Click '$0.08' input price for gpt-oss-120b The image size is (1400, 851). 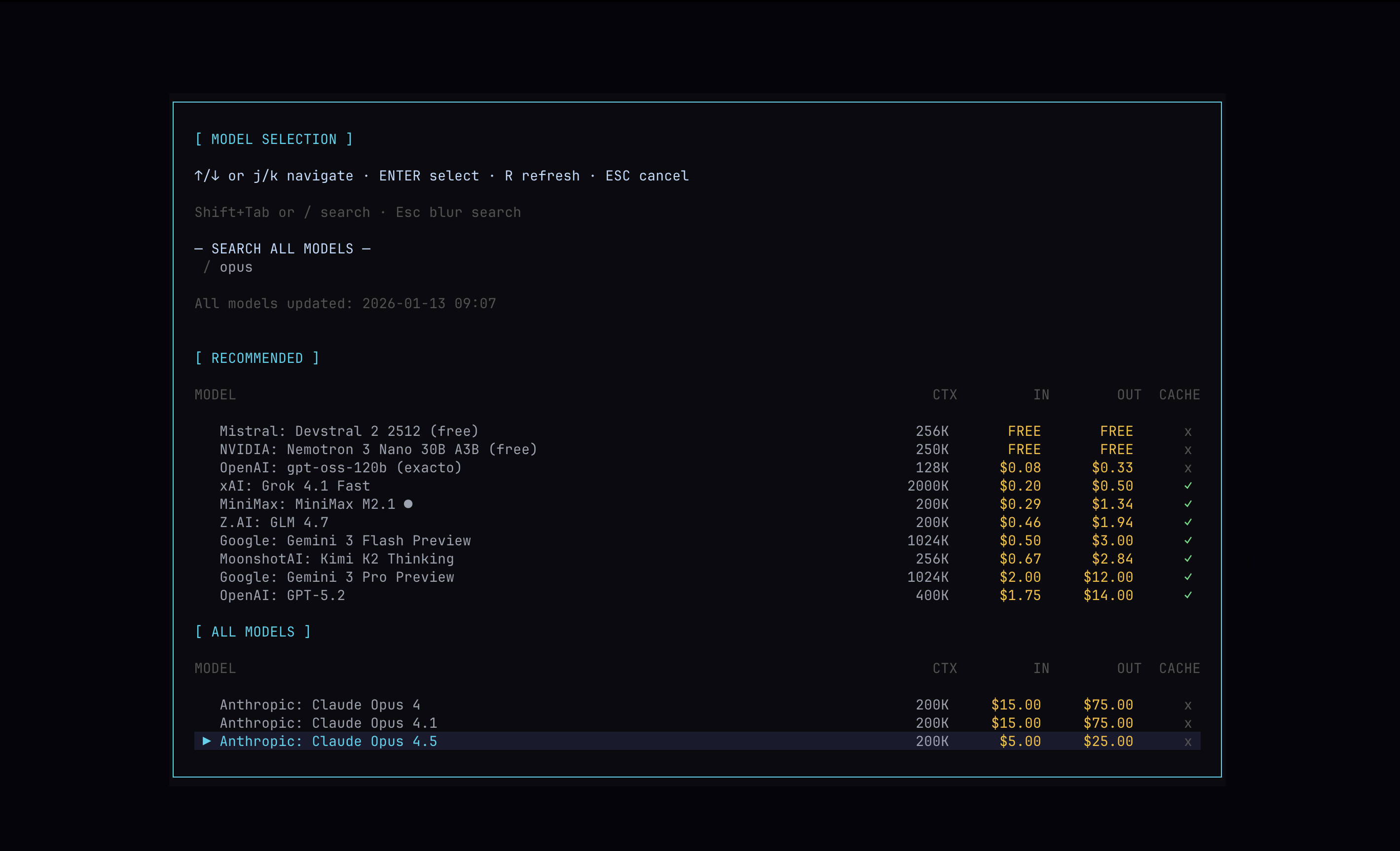(1020, 468)
